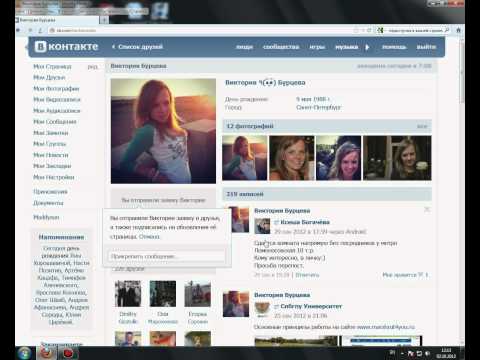The height and width of the screenshot is (360, 480).
Task: Click the first wall post author avatar
Action: [x=239, y=219]
